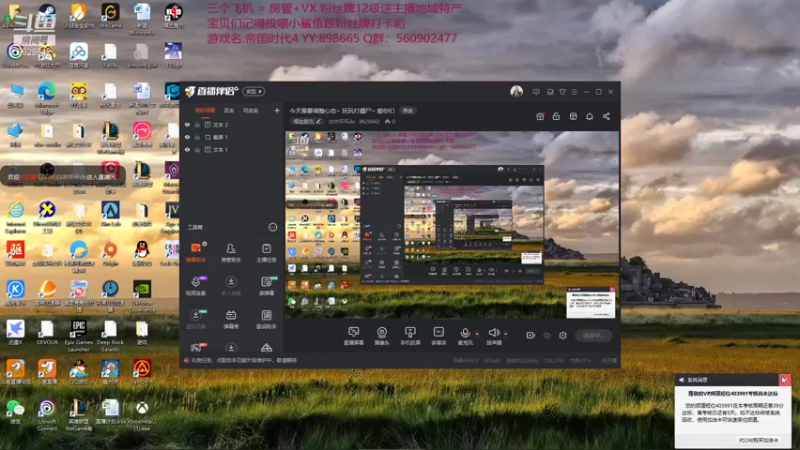Image resolution: width=800 pixels, height=450 pixels.
Task: Click the filter funnel icon in title bar
Action: 562,92
